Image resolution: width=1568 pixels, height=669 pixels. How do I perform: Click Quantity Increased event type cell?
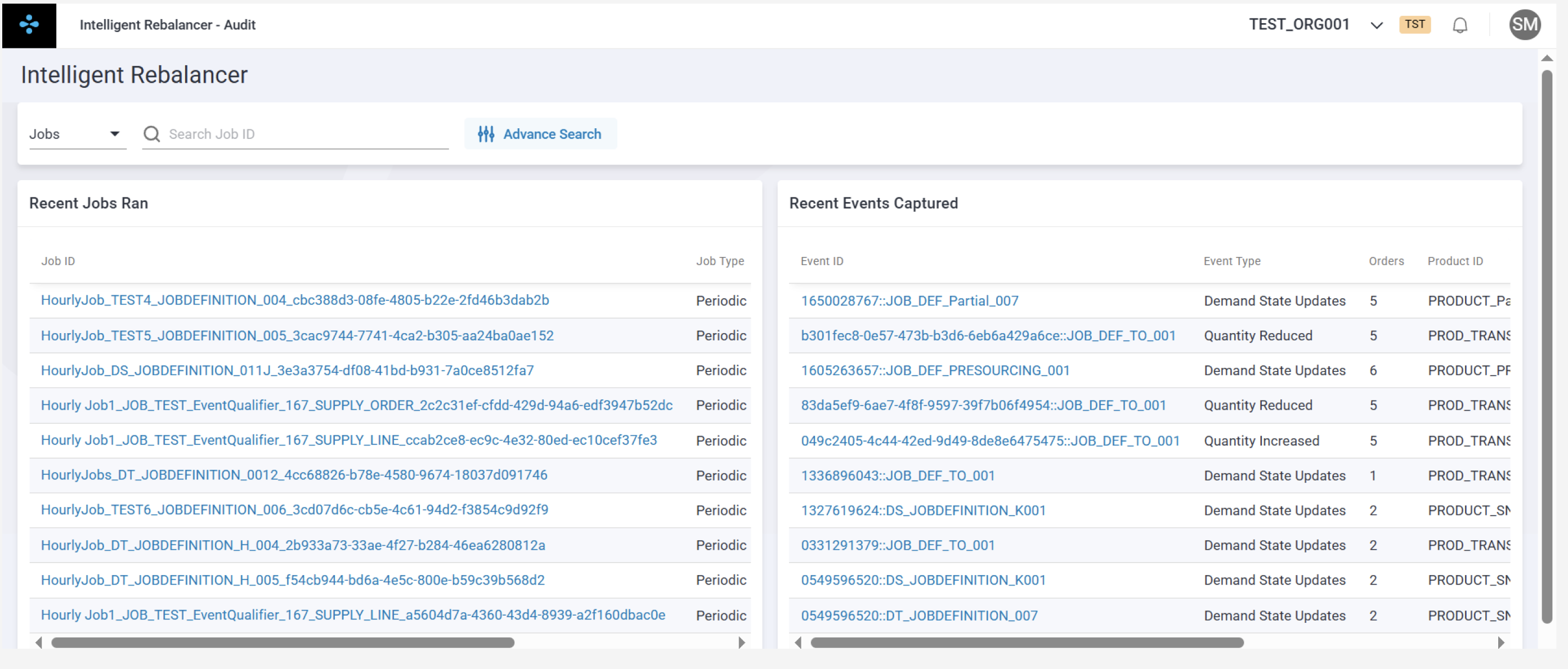coord(1261,440)
